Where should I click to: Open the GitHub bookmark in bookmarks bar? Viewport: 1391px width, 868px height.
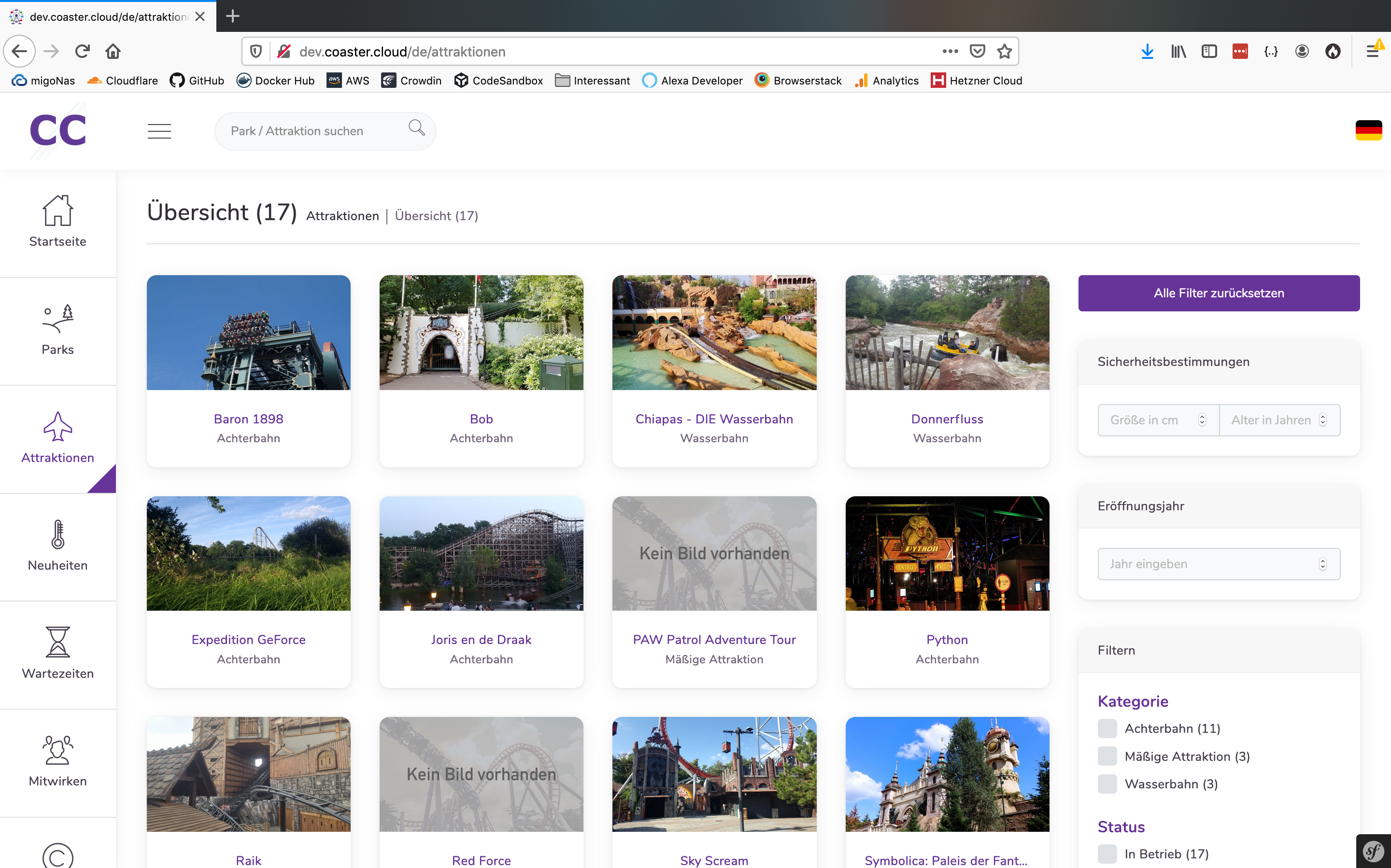tap(197, 80)
